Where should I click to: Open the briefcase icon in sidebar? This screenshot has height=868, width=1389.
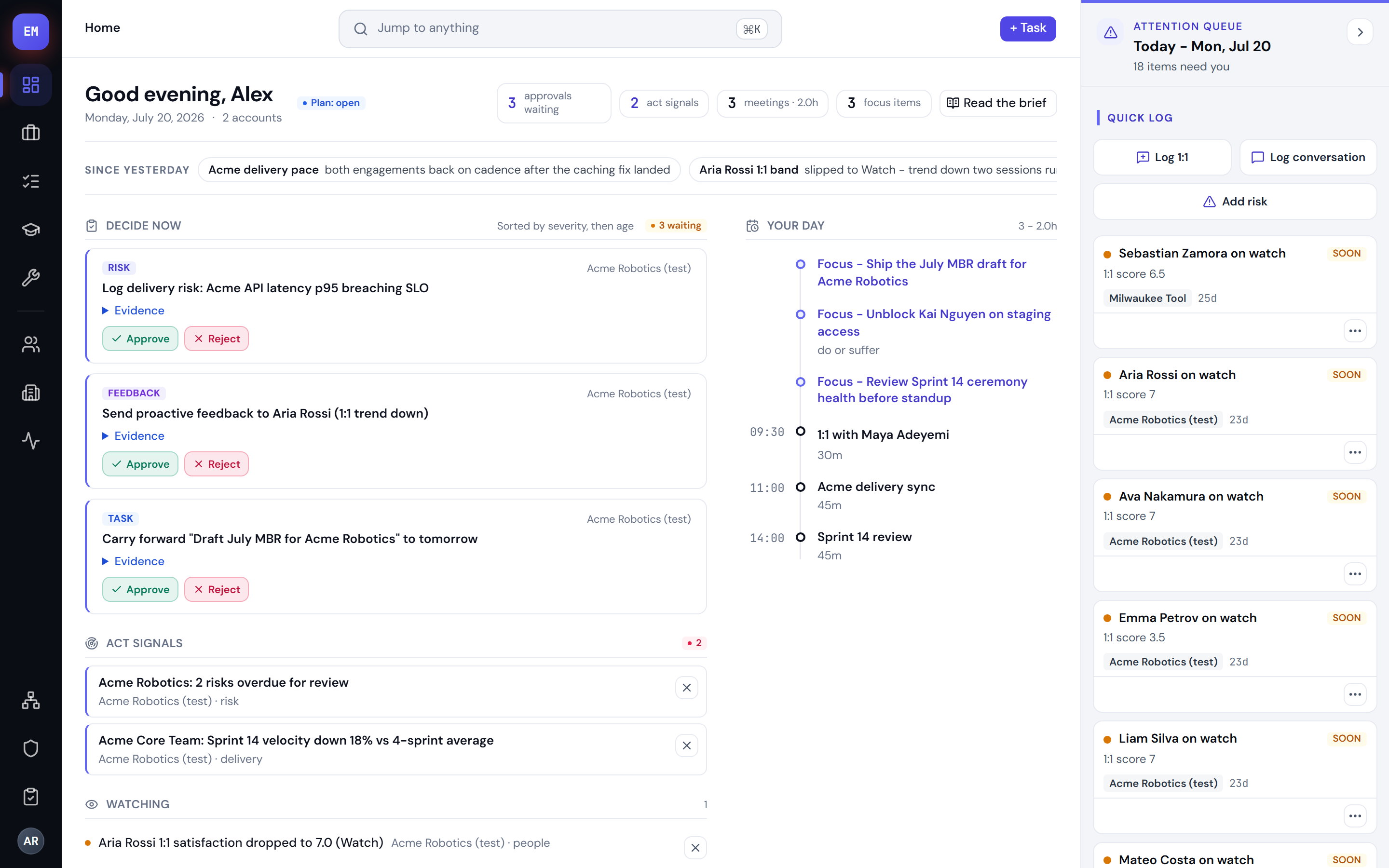click(x=30, y=133)
